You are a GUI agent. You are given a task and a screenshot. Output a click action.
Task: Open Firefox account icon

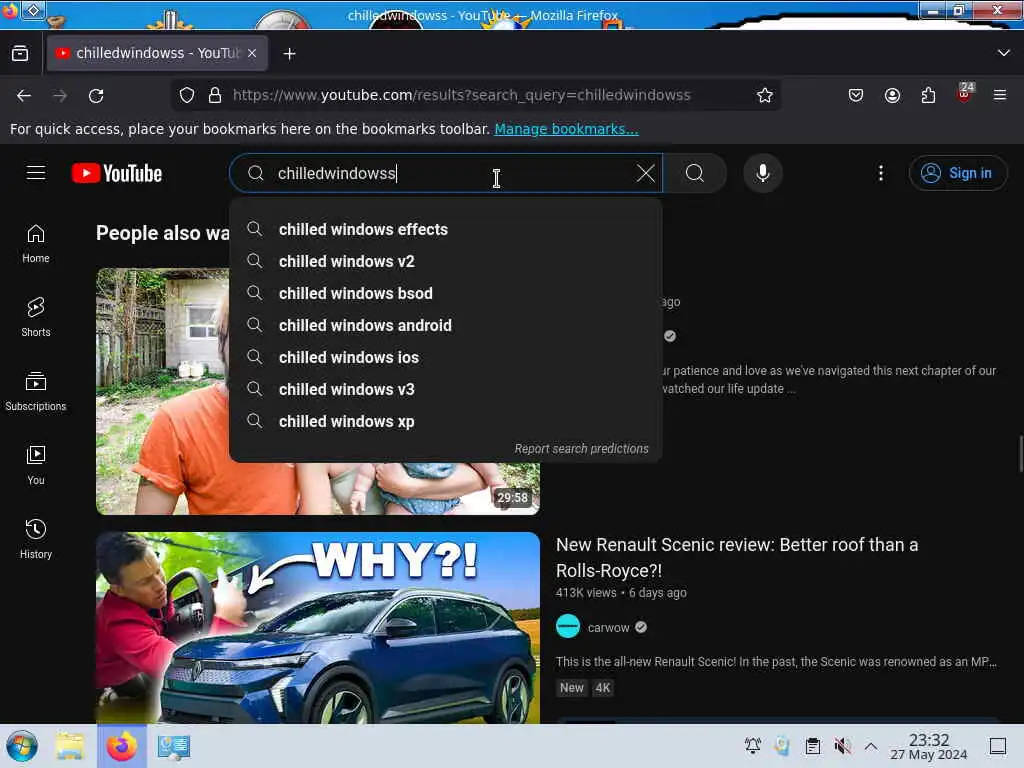pyautogui.click(x=892, y=95)
